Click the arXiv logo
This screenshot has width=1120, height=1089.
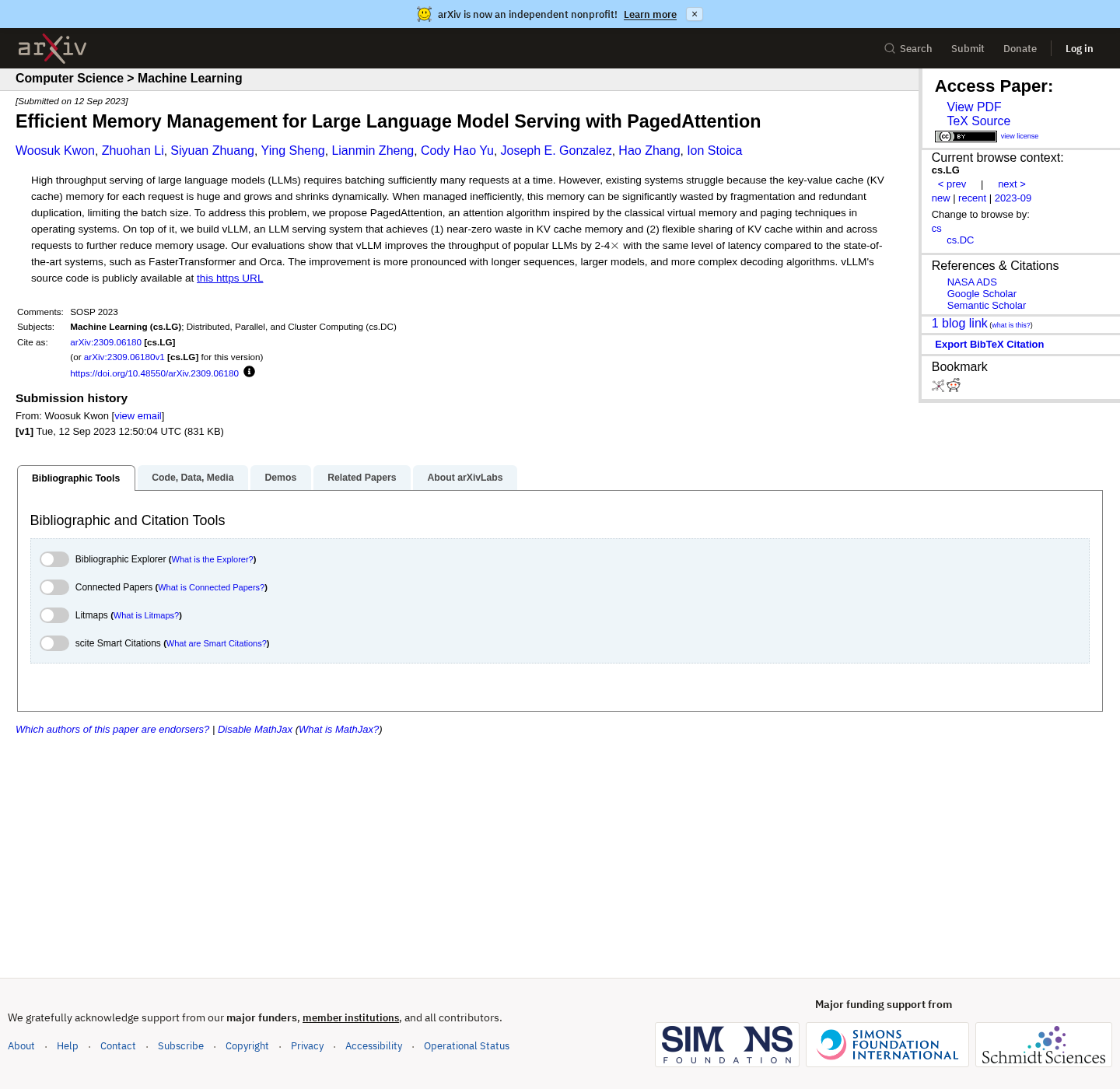pyautogui.click(x=52, y=48)
